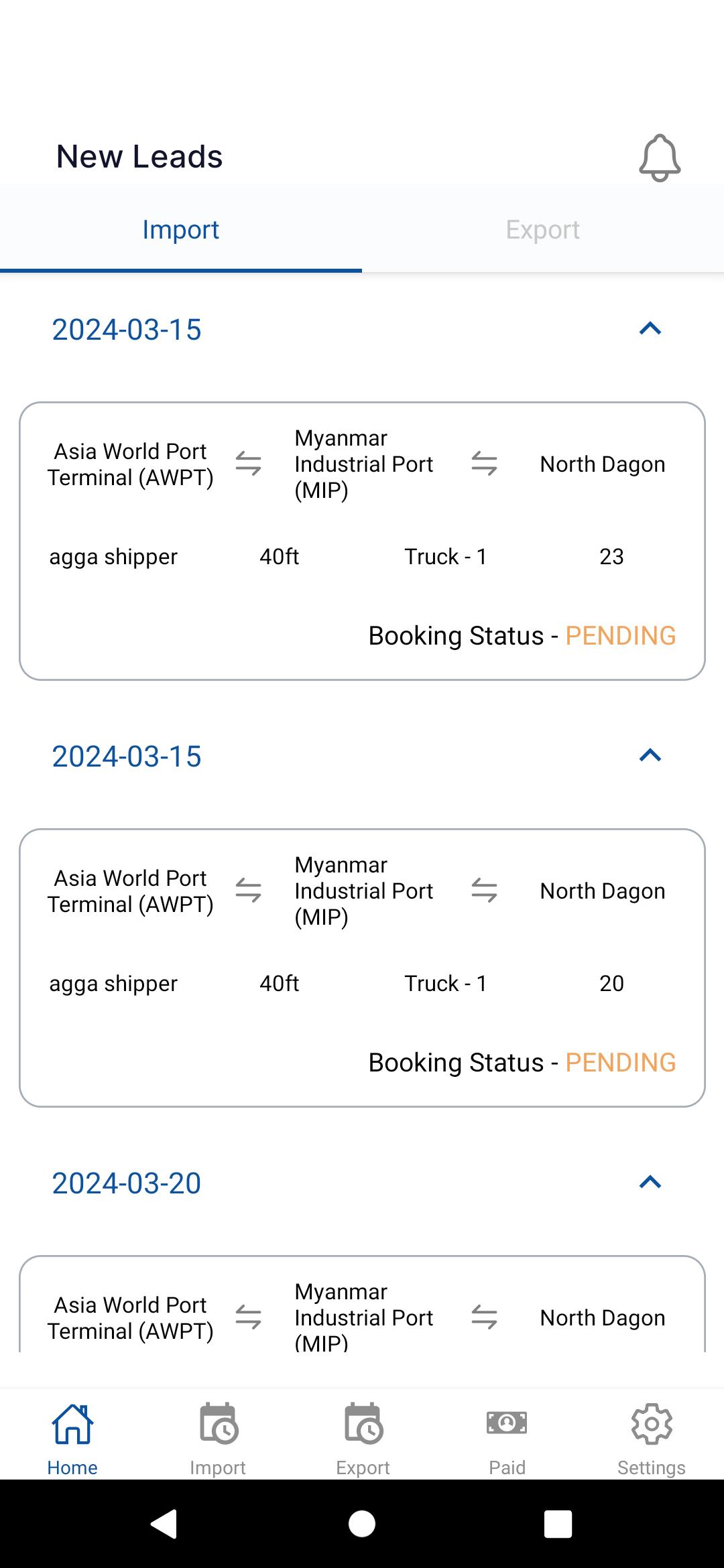Open the partially visible 2024-03-20 booking card
This screenshot has width=724, height=1568.
[x=362, y=1304]
